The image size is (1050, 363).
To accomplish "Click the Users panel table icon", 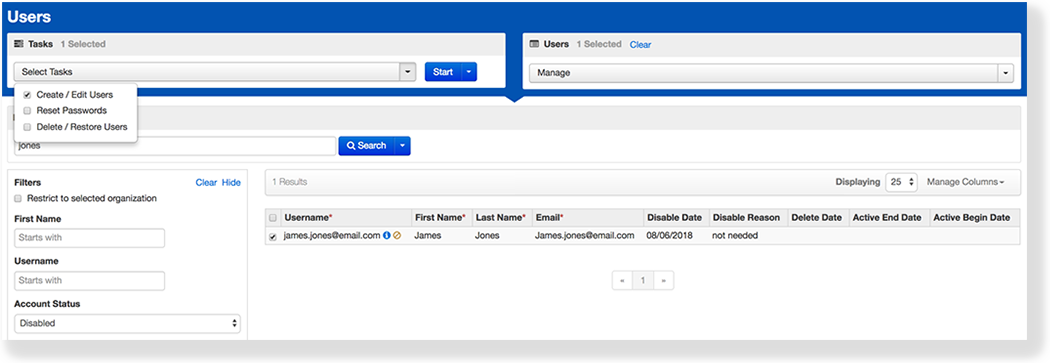I will click(534, 44).
